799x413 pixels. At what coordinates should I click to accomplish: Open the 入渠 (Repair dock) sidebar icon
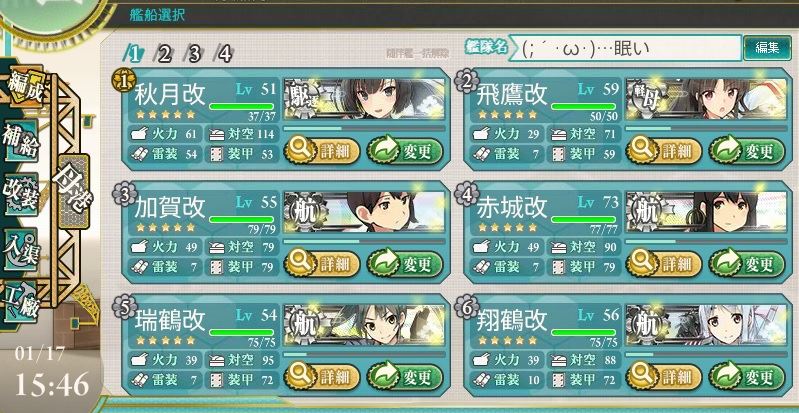(21, 250)
